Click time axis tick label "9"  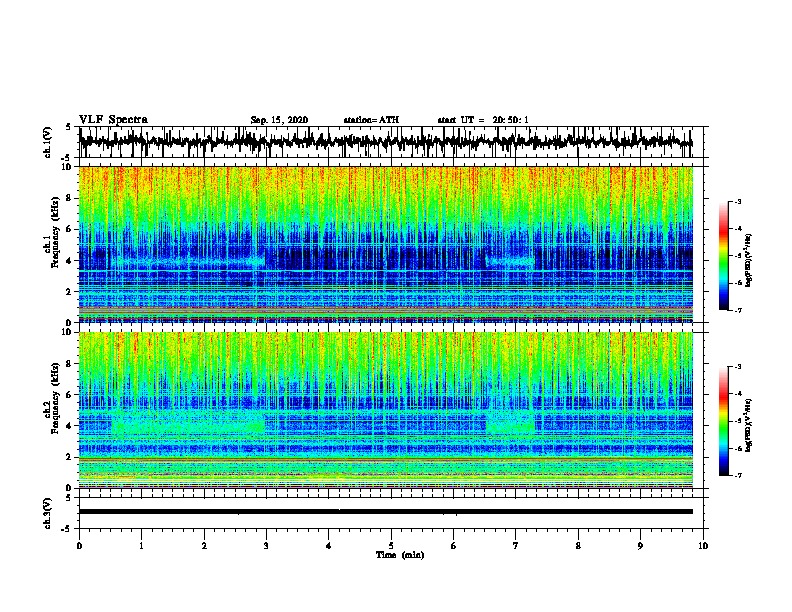[x=640, y=546]
